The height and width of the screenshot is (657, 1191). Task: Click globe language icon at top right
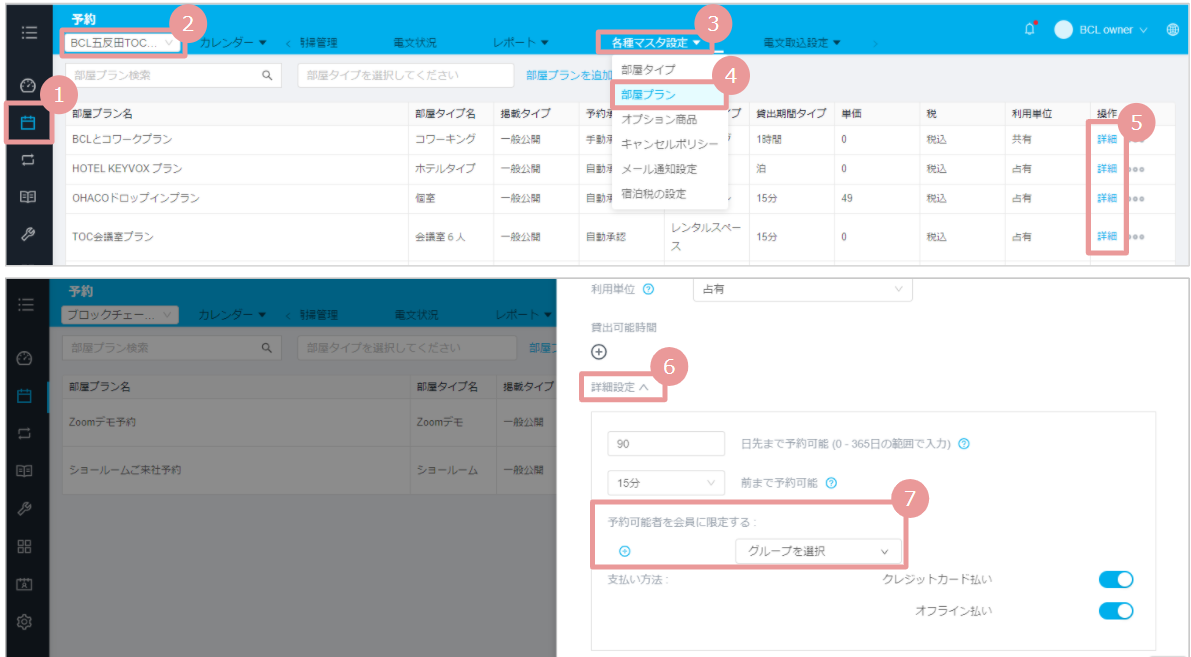(x=1173, y=30)
